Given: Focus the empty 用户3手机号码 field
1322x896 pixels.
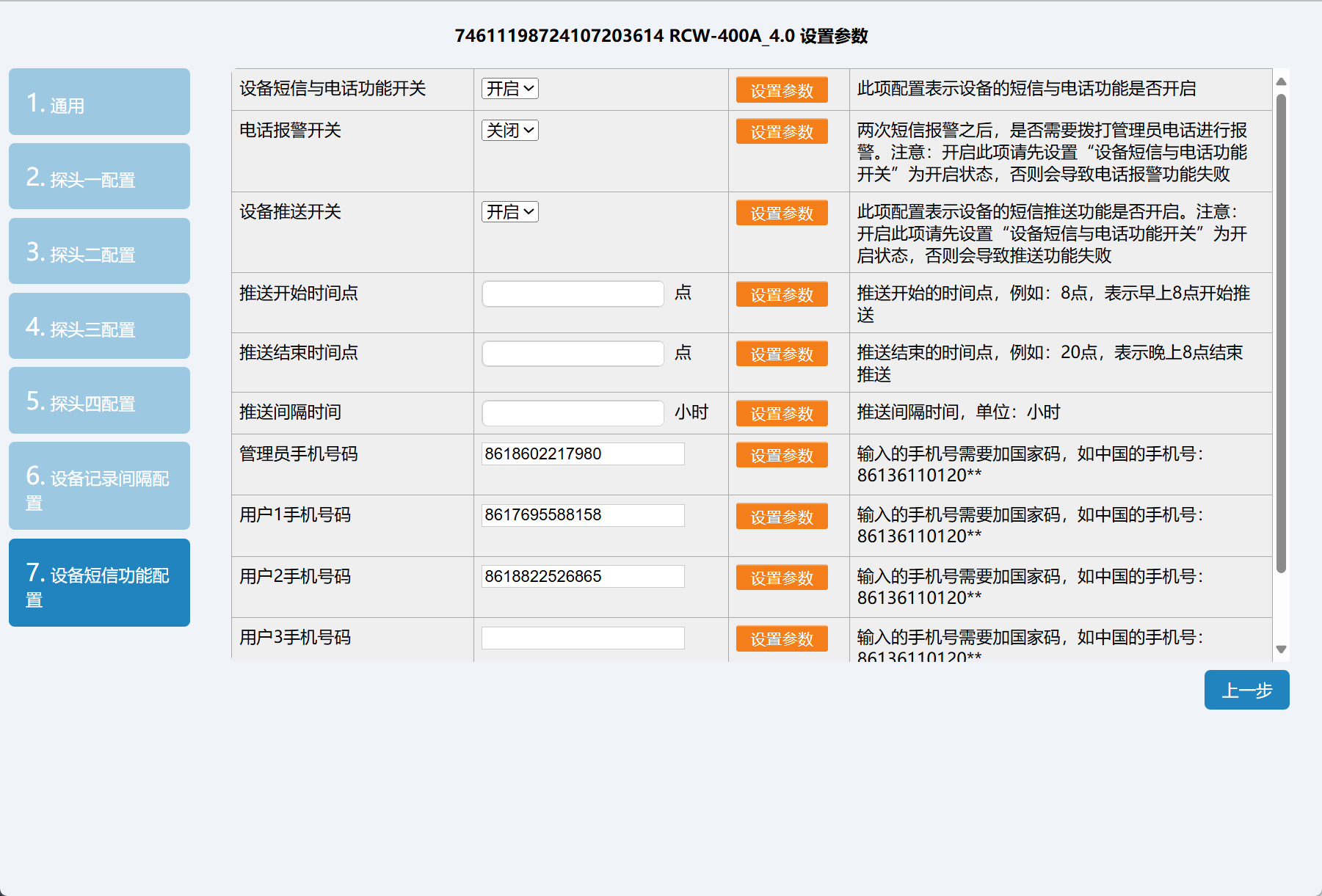Looking at the screenshot, I should point(583,638).
